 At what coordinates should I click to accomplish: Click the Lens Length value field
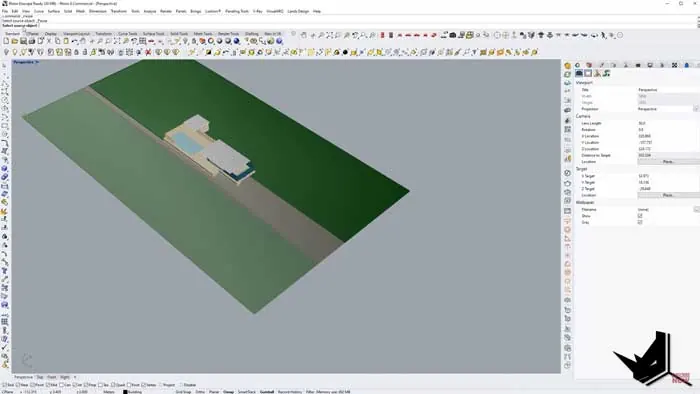tap(668, 123)
